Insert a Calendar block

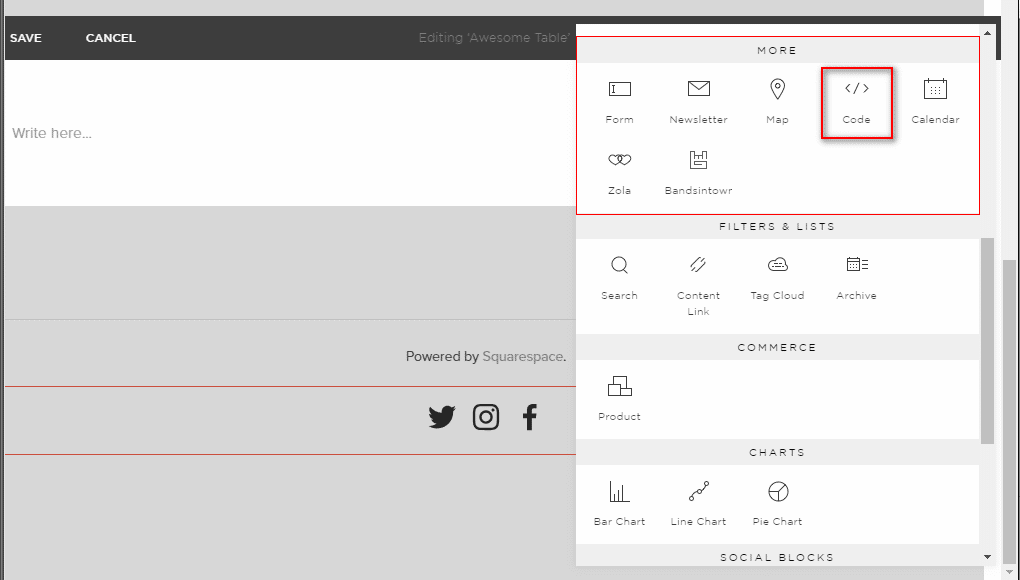pos(935,100)
